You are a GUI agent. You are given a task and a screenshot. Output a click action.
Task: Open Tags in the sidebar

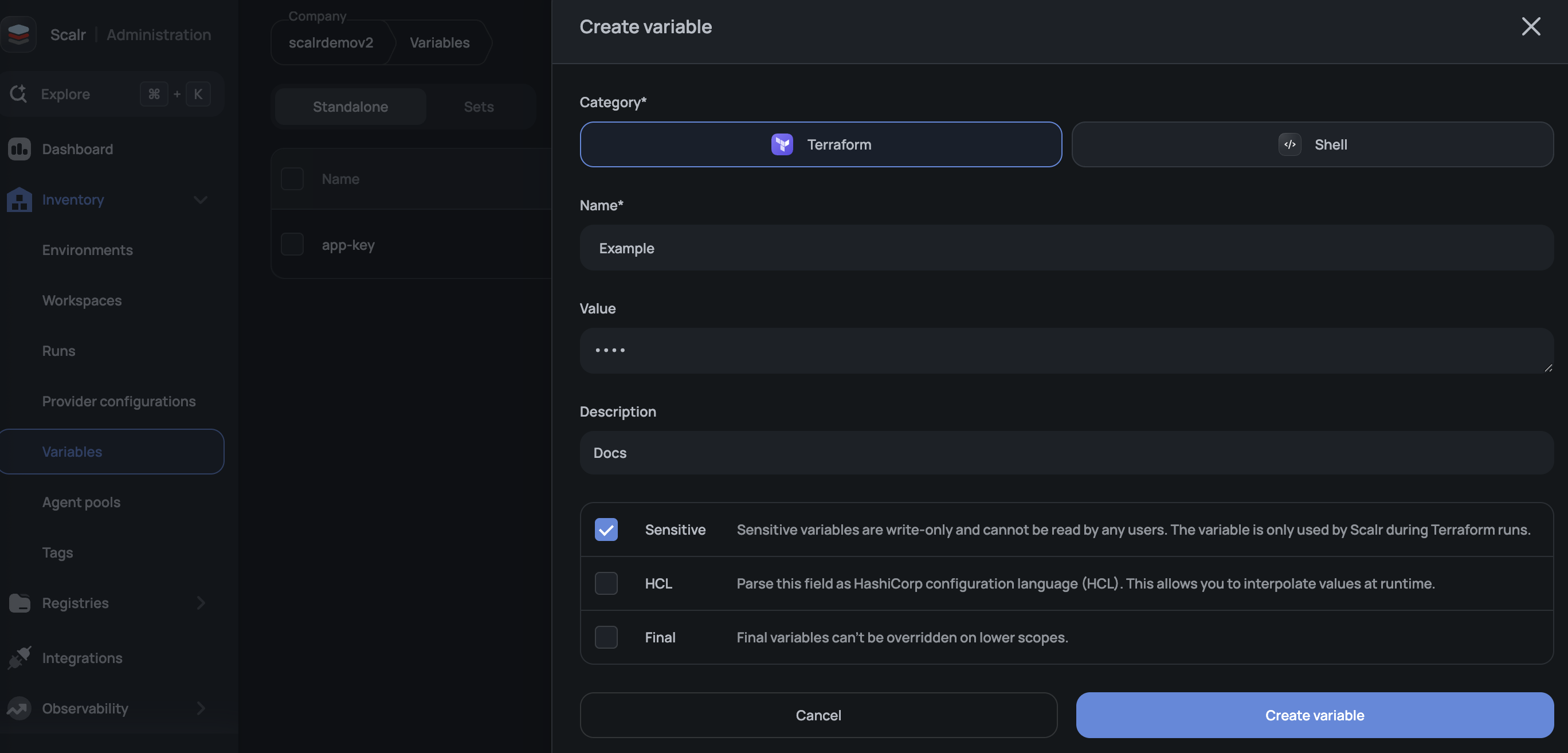coord(57,553)
